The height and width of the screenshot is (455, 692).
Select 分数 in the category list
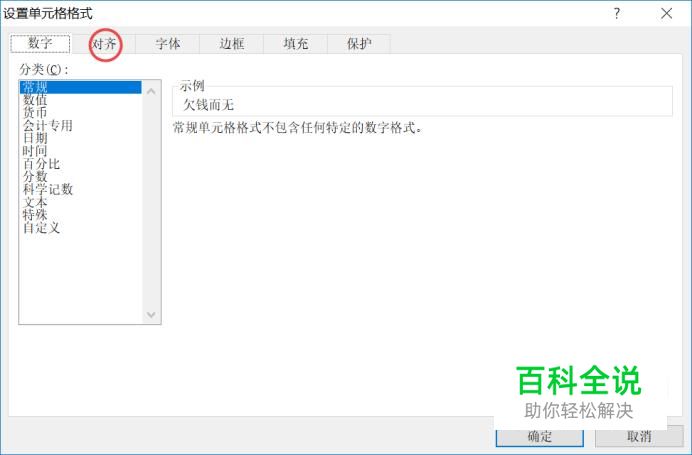click(x=81, y=177)
